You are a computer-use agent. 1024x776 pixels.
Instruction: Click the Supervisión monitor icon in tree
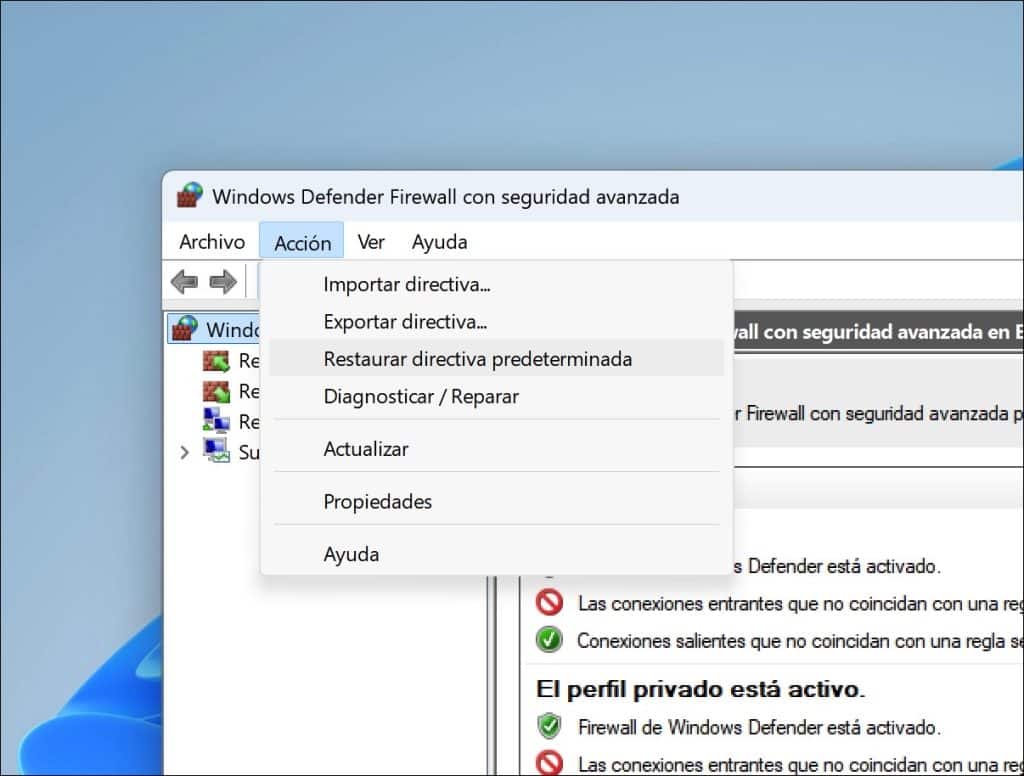click(216, 451)
